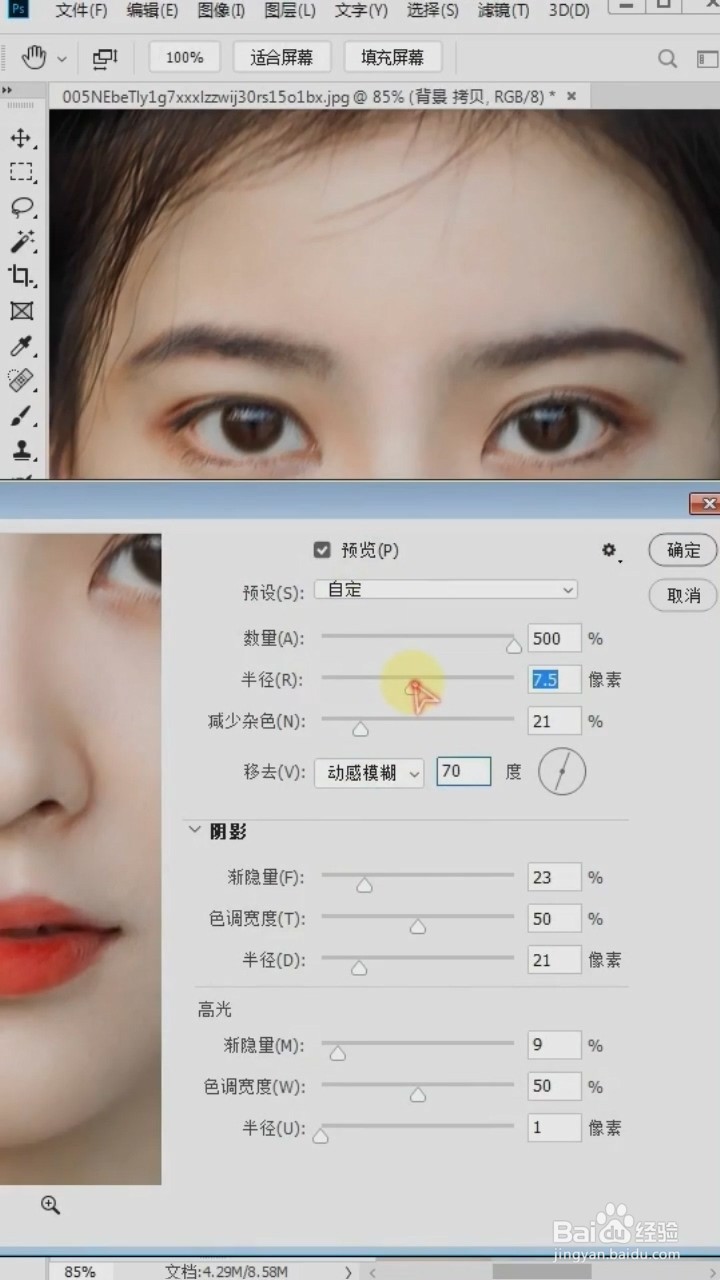Open the 选择(S) menu
This screenshot has width=720, height=1280.
[x=433, y=11]
